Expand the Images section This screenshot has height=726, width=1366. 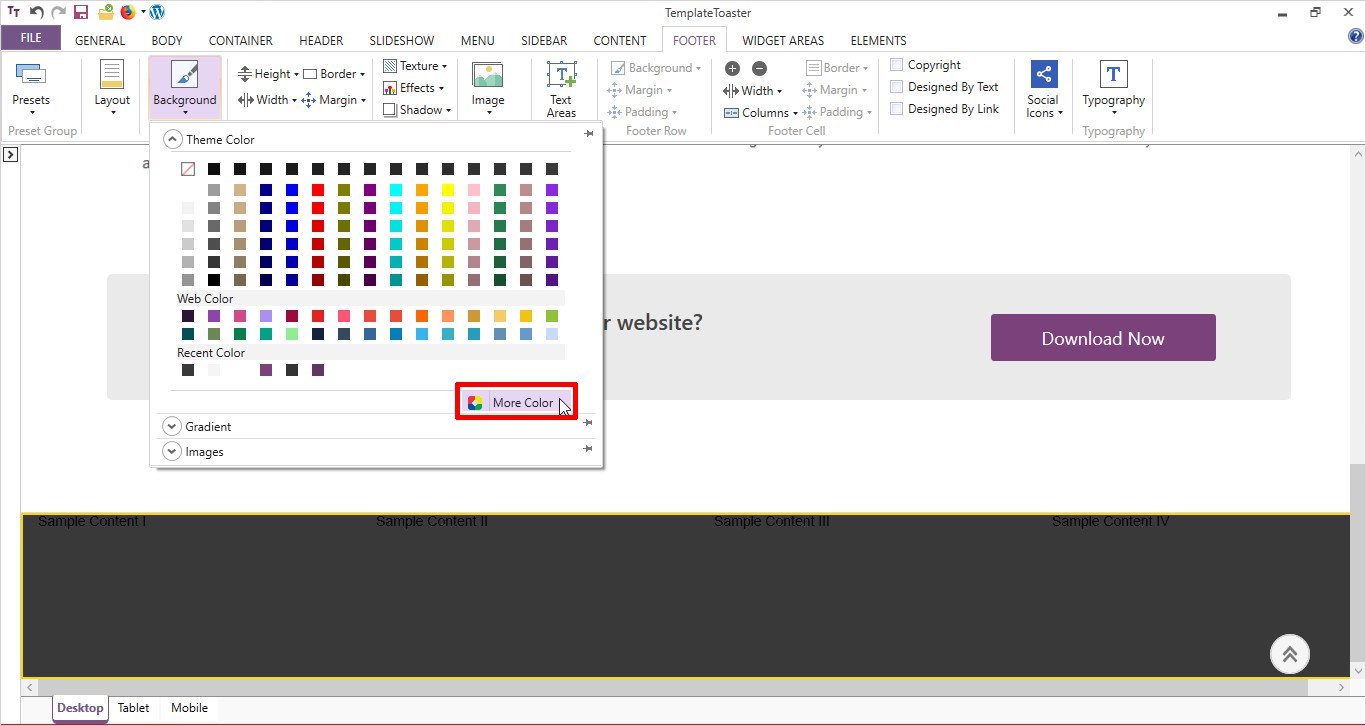172,452
